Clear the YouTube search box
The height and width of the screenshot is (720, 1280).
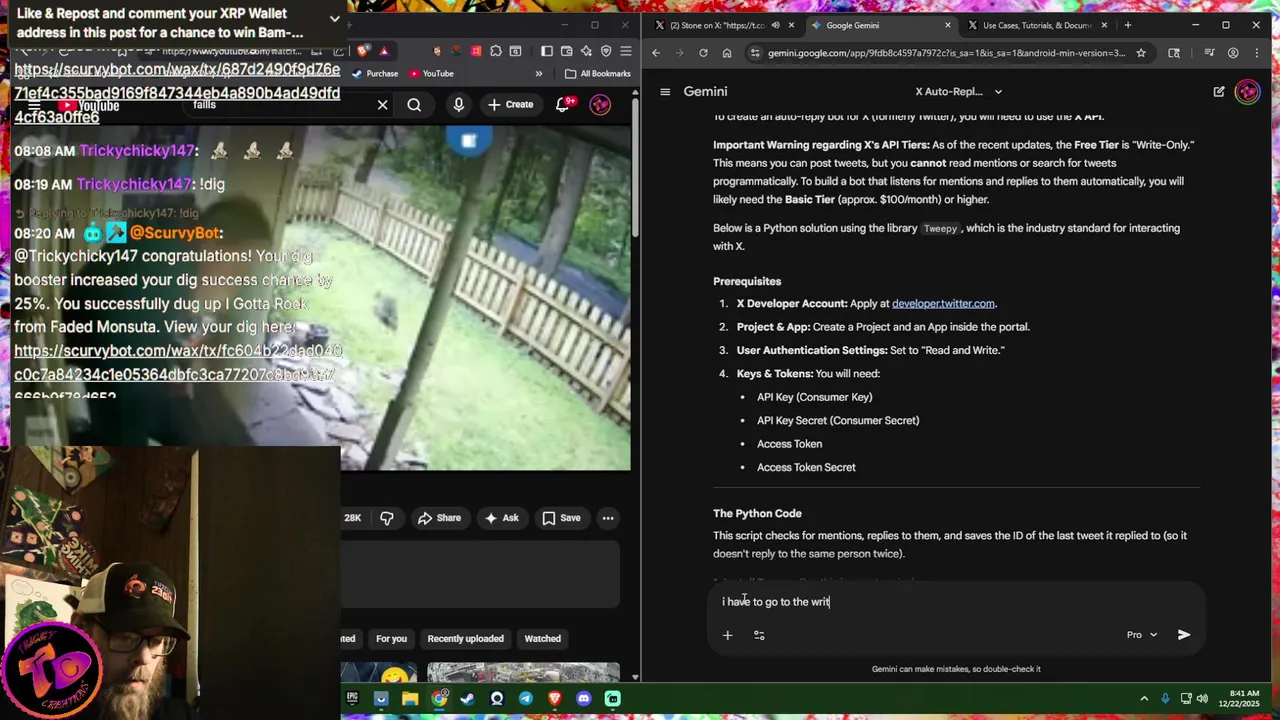382,104
